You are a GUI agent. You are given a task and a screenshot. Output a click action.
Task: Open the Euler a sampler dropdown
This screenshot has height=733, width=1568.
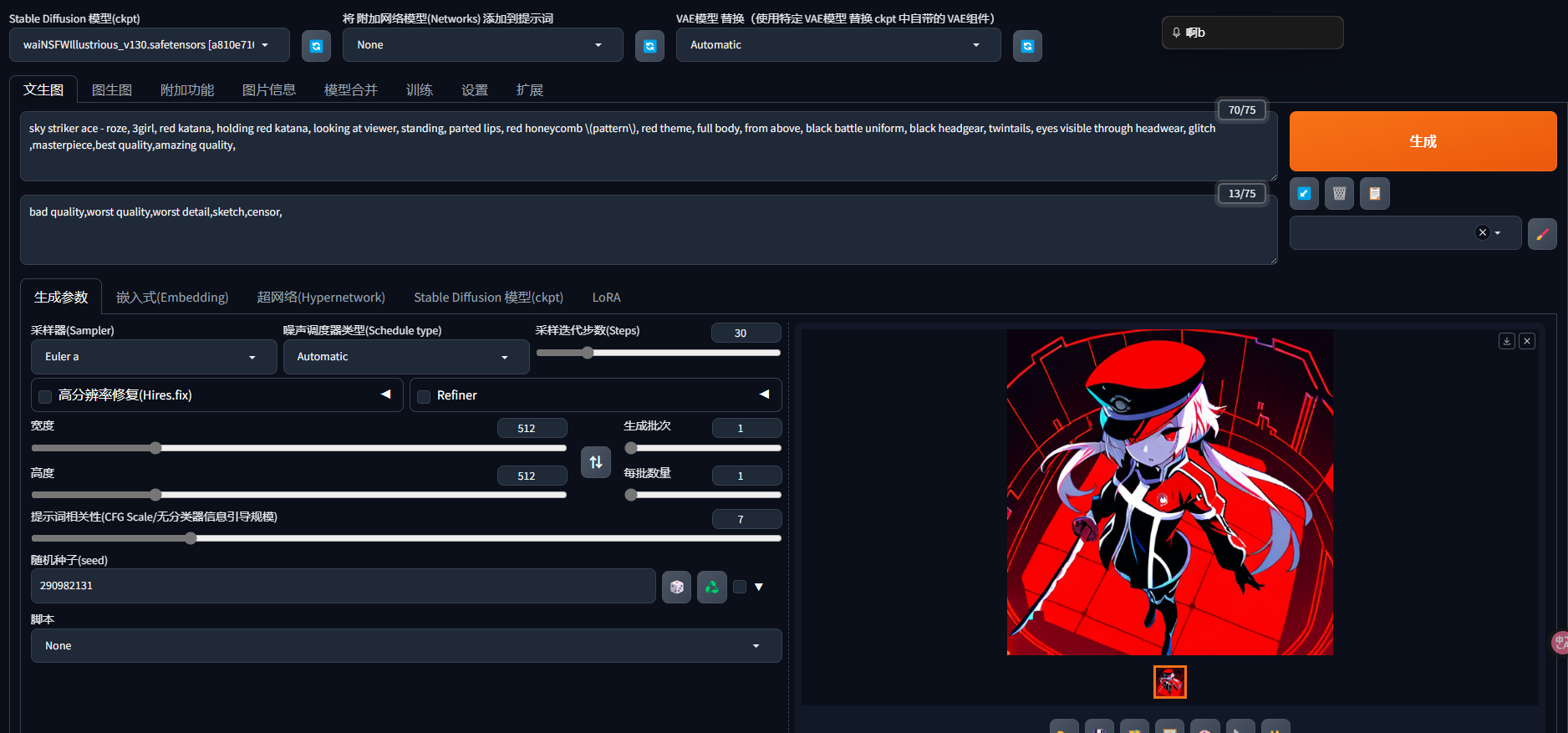coord(154,357)
